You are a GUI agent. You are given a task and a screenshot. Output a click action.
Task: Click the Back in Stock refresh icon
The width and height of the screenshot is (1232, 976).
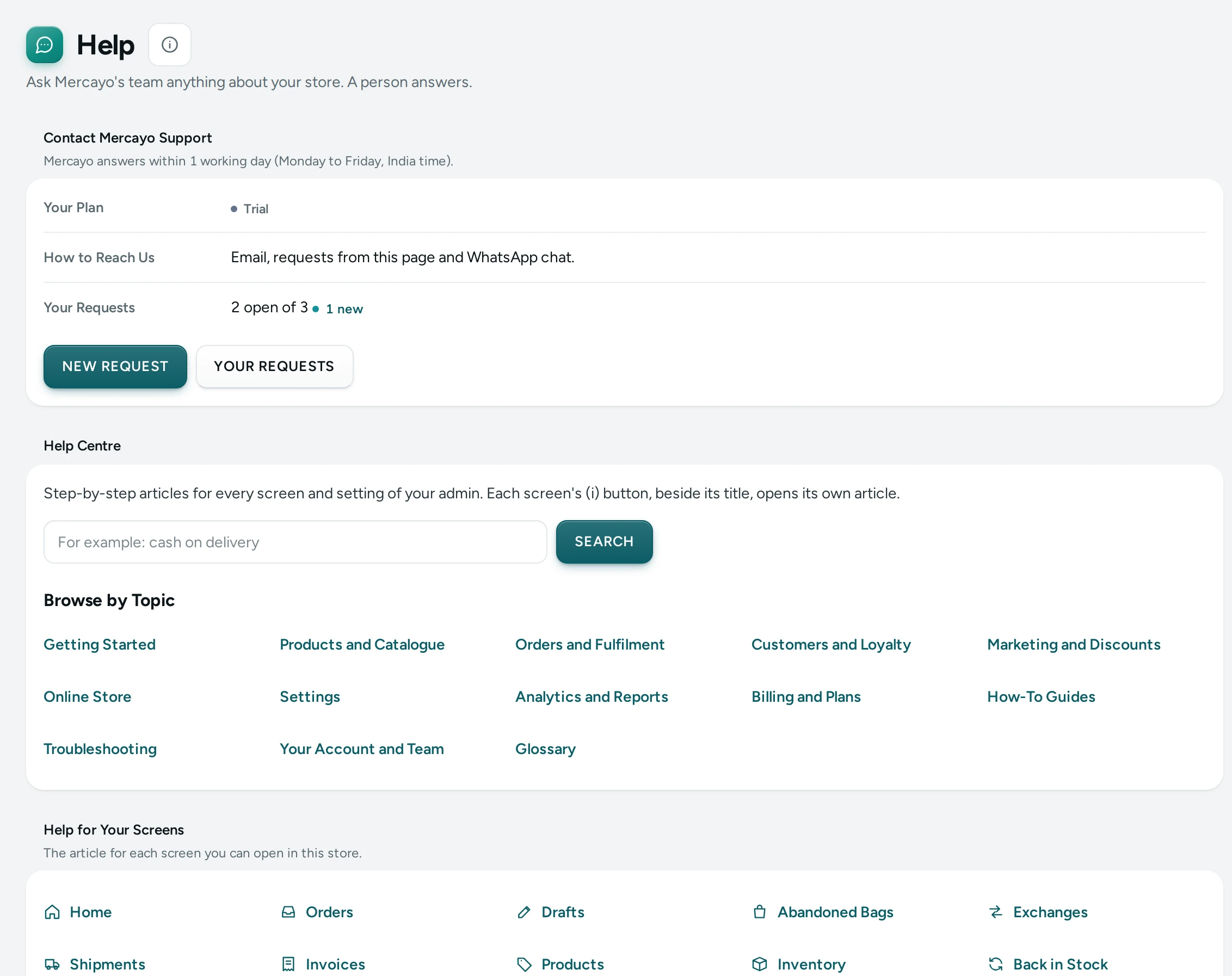click(996, 965)
